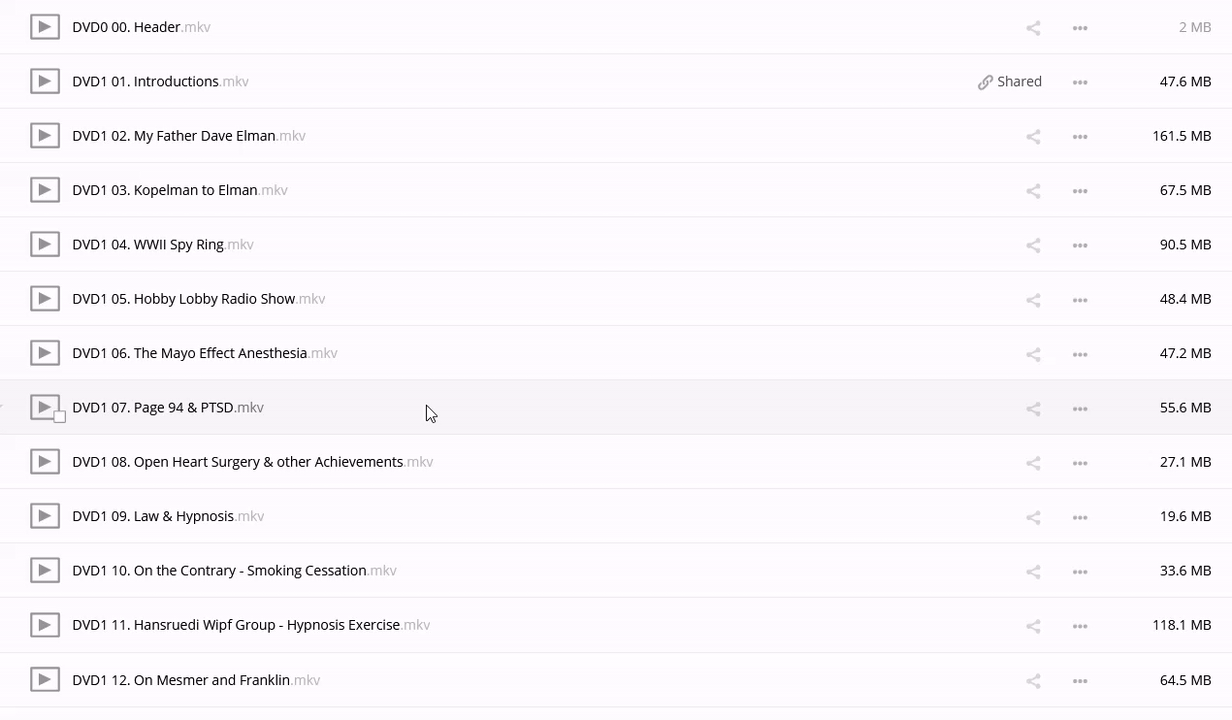Share the My Father Dave Elman file
The width and height of the screenshot is (1232, 720).
[x=1033, y=136]
